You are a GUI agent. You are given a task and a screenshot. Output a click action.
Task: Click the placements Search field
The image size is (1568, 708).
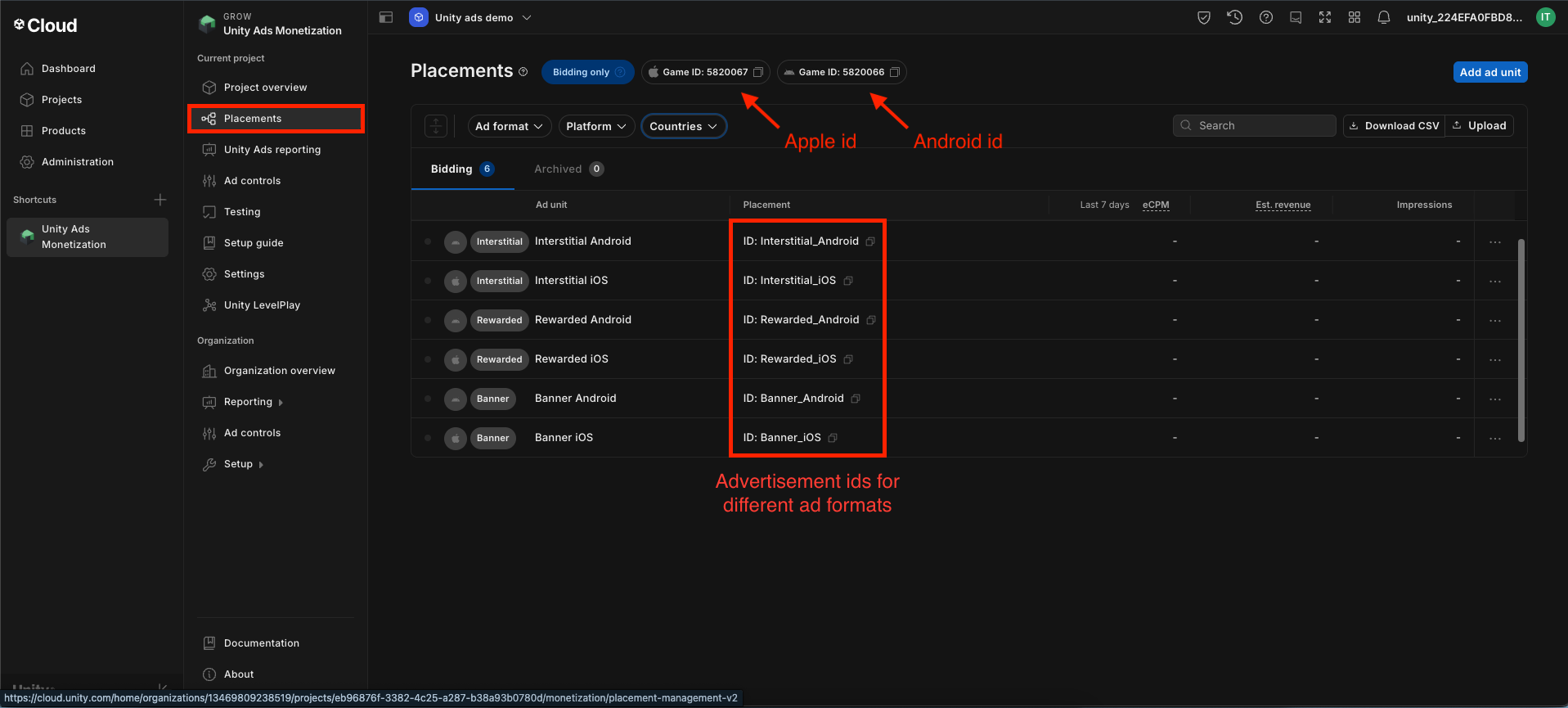click(x=1254, y=125)
